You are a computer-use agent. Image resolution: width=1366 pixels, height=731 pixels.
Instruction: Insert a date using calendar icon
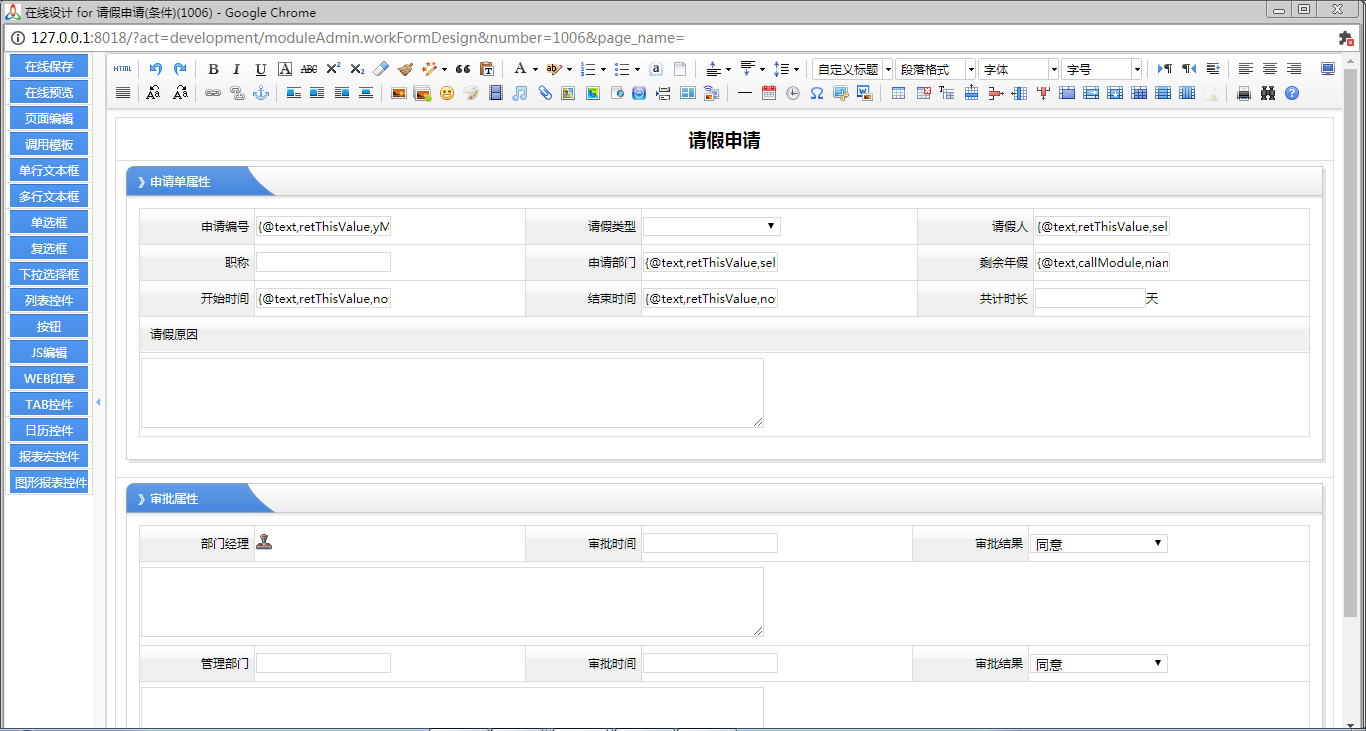[x=769, y=93]
